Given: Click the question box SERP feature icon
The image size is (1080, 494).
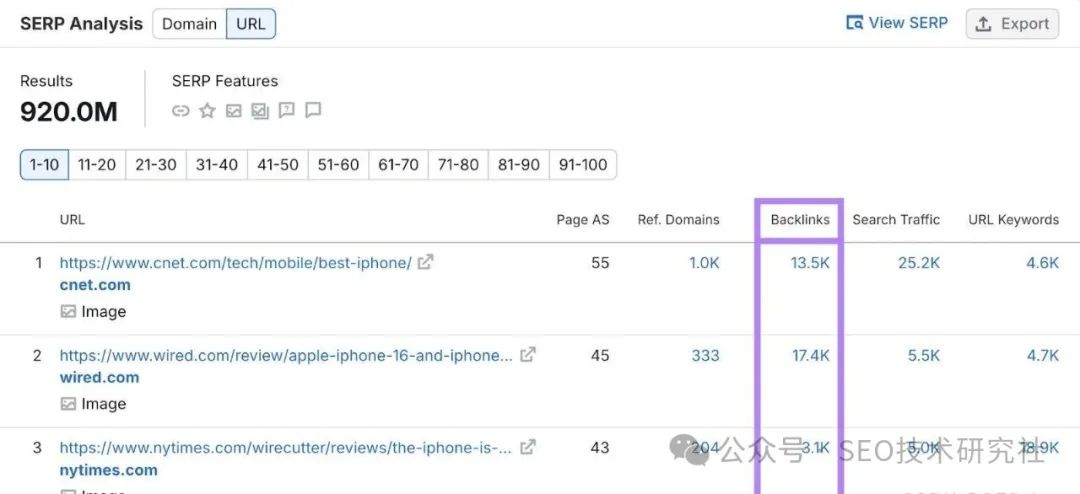Looking at the screenshot, I should 287,111.
